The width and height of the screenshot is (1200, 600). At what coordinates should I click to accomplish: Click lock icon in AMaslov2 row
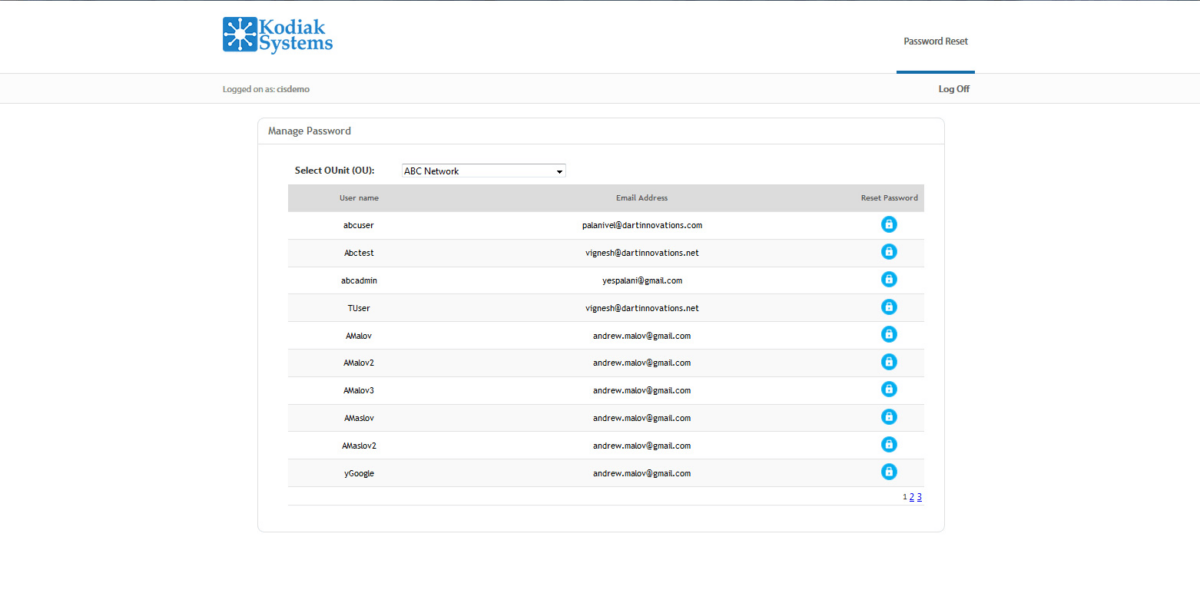click(888, 445)
